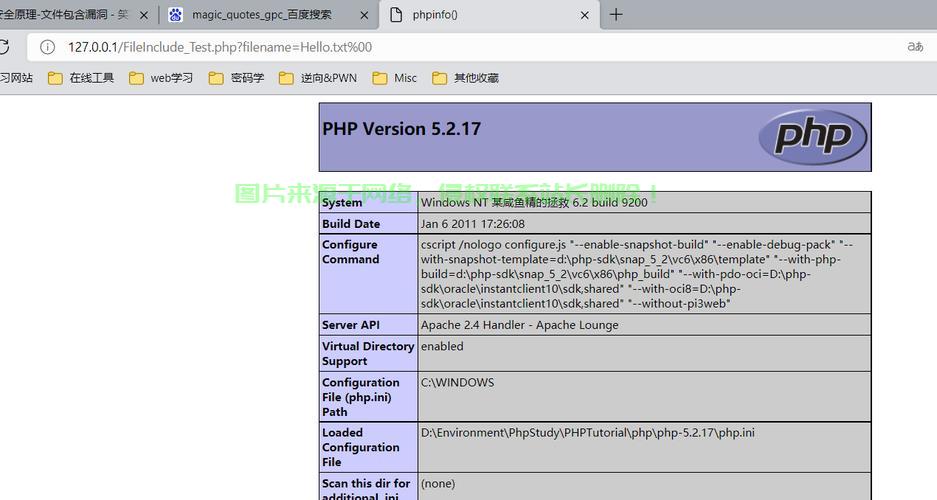This screenshot has width=937, height=500.
Task: Select the Configure Command label
Action: (x=351, y=252)
